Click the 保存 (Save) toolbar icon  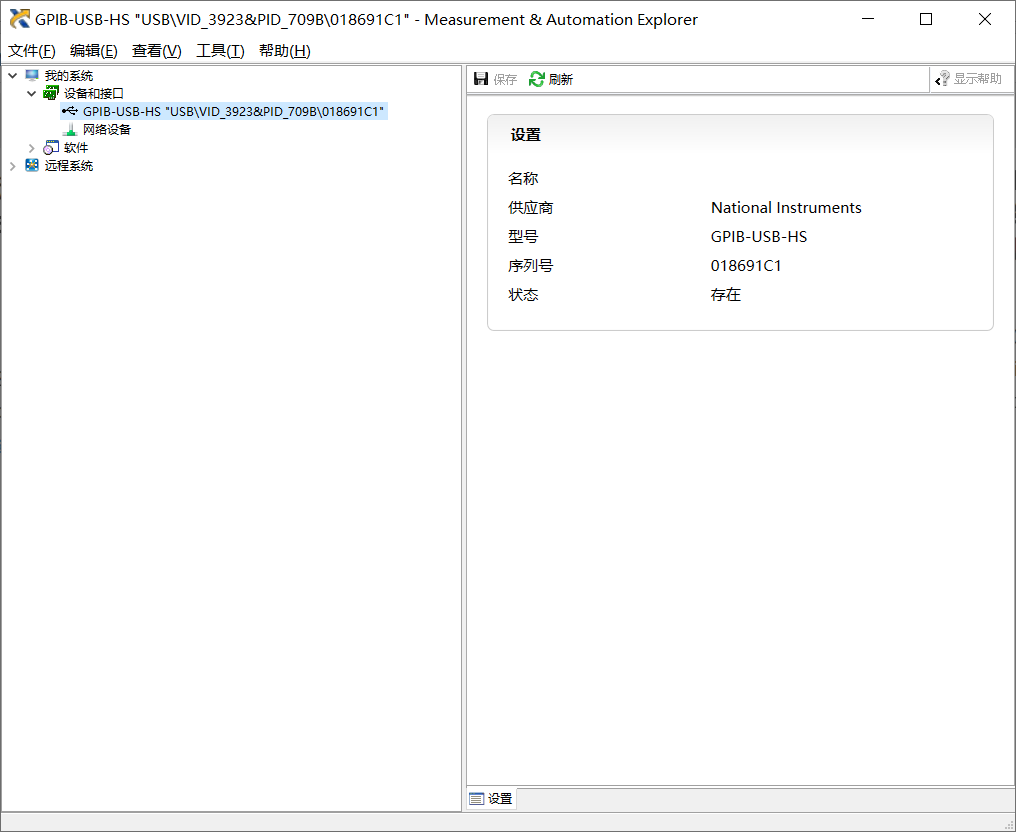coord(479,78)
